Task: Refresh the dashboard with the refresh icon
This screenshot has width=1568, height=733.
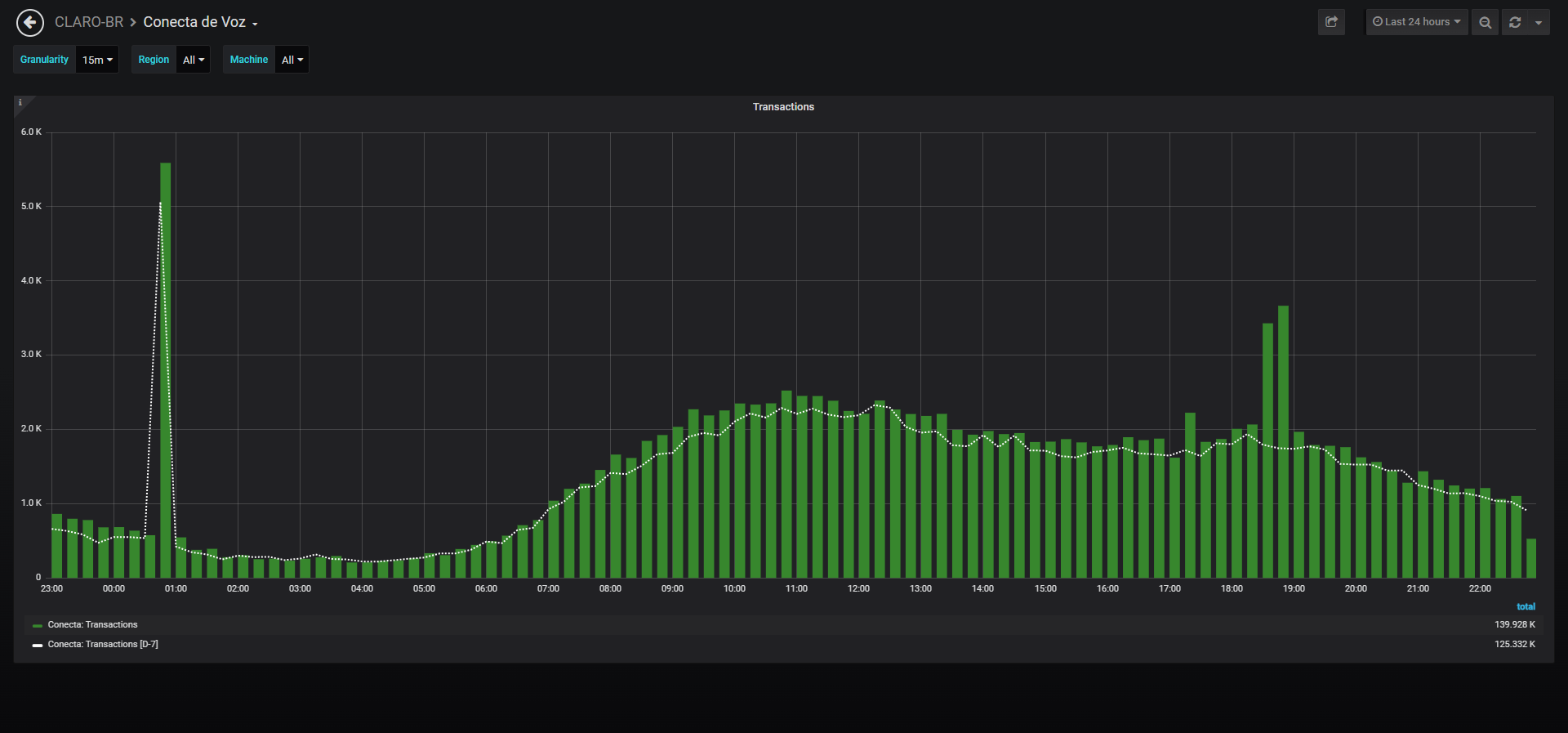Action: click(1515, 22)
